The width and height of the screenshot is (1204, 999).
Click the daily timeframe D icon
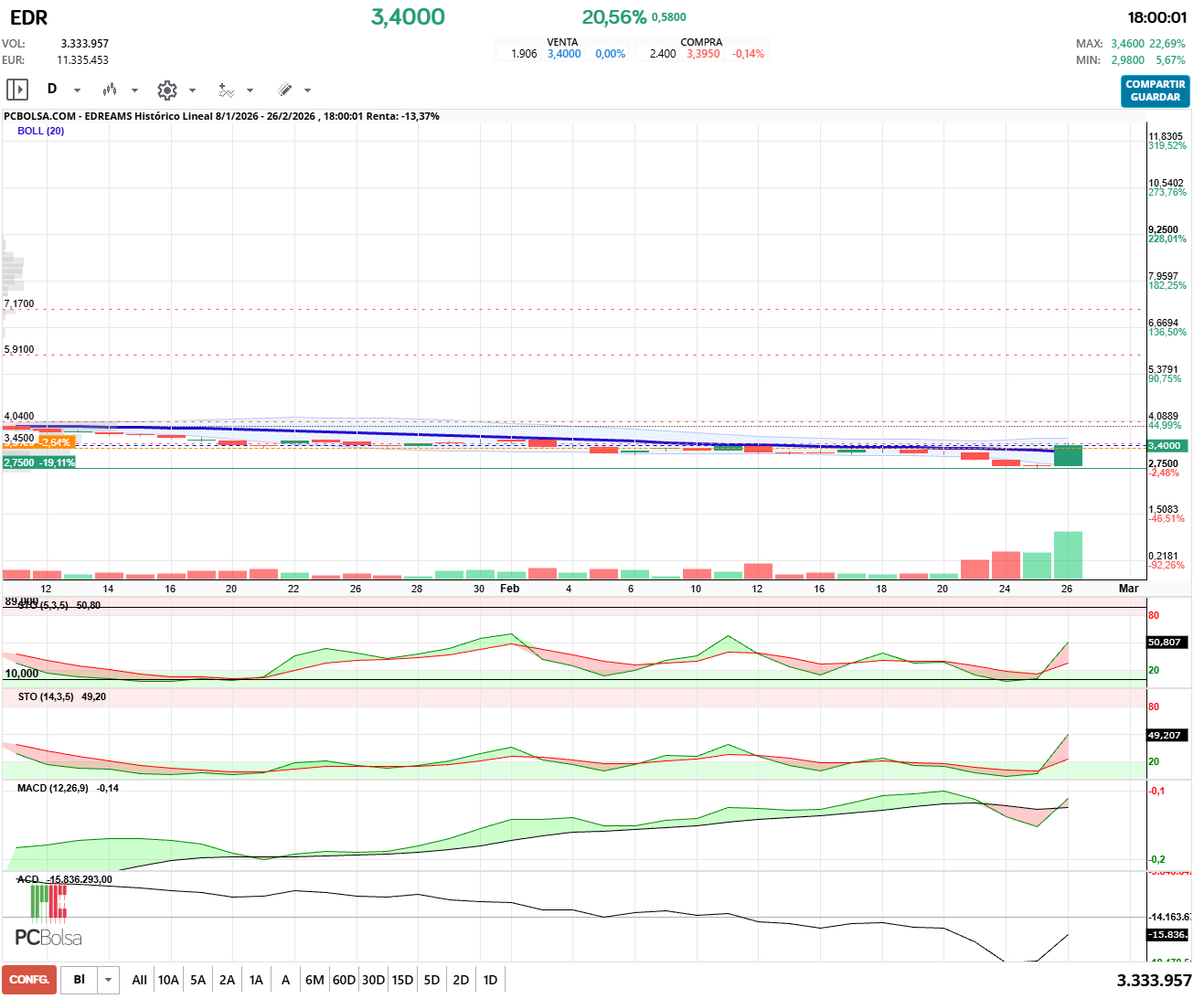pos(52,89)
